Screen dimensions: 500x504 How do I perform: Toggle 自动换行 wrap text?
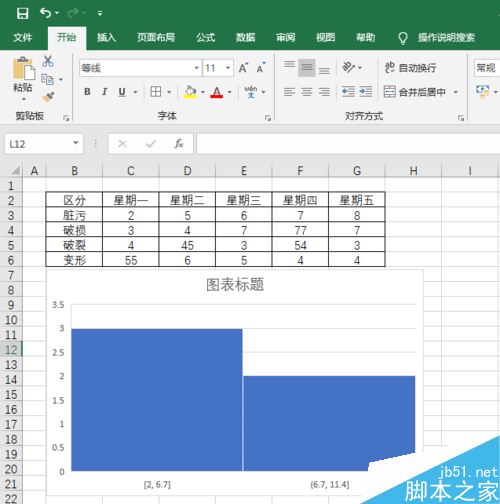point(410,68)
